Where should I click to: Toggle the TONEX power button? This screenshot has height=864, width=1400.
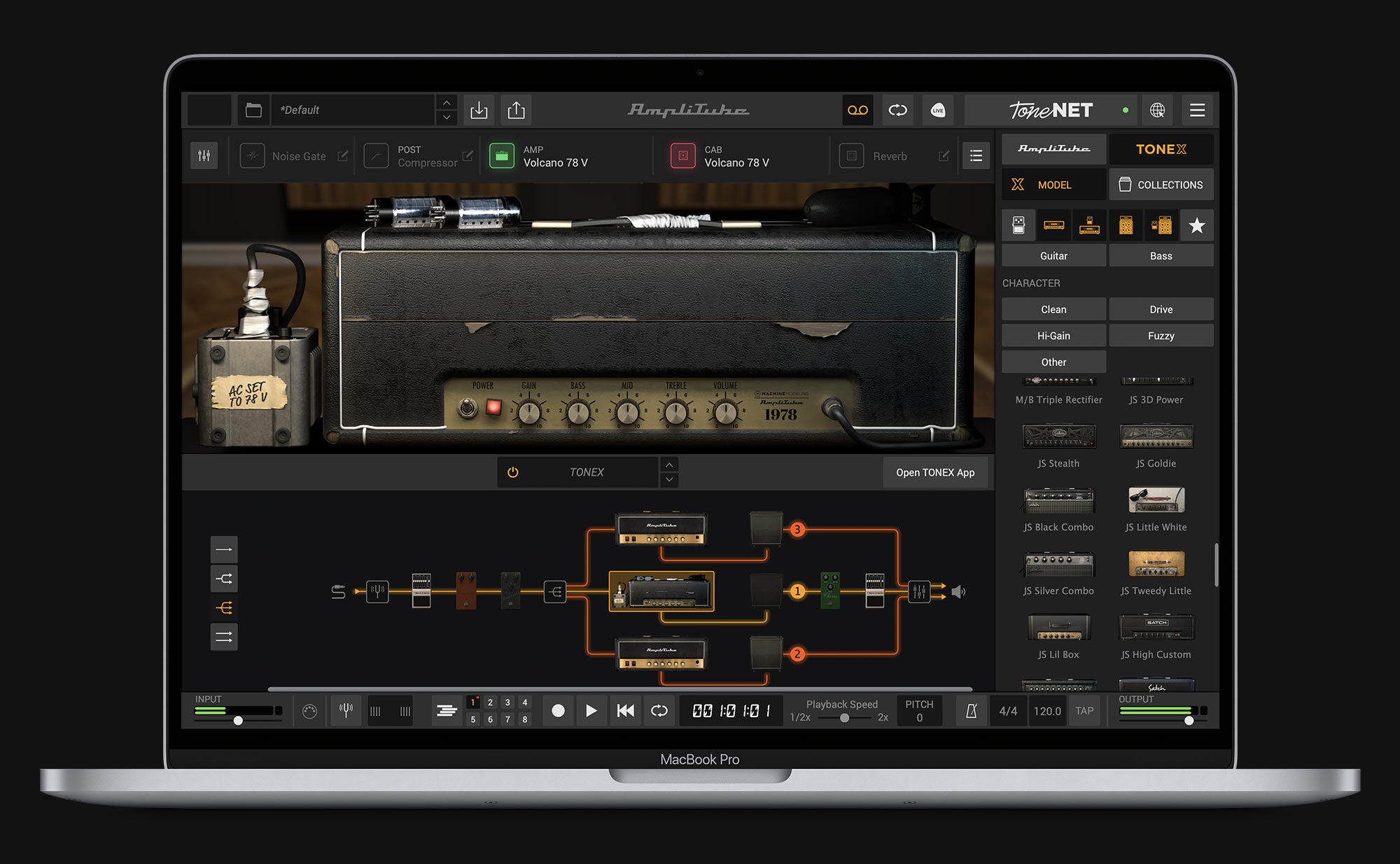(x=512, y=472)
